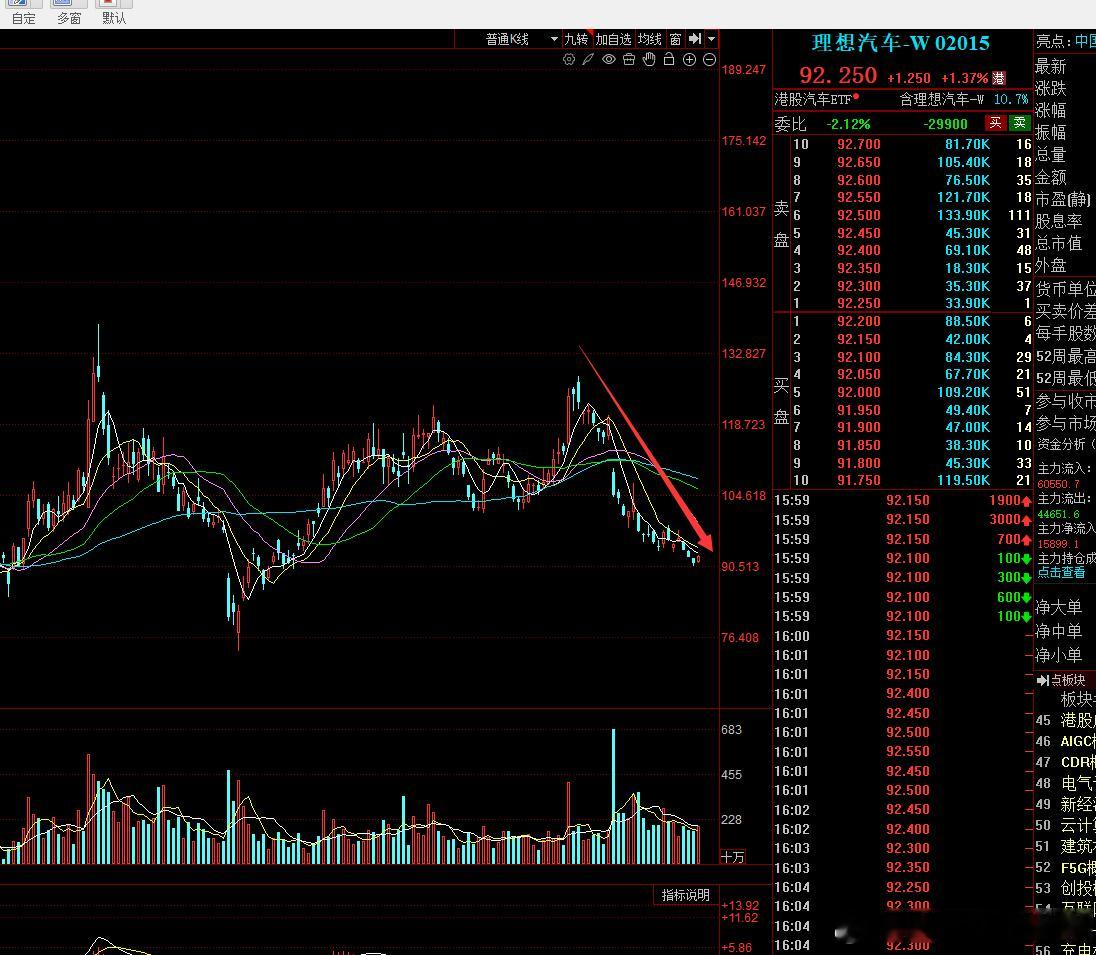Click the red 买 buy button
The image size is (1096, 955).
click(995, 123)
